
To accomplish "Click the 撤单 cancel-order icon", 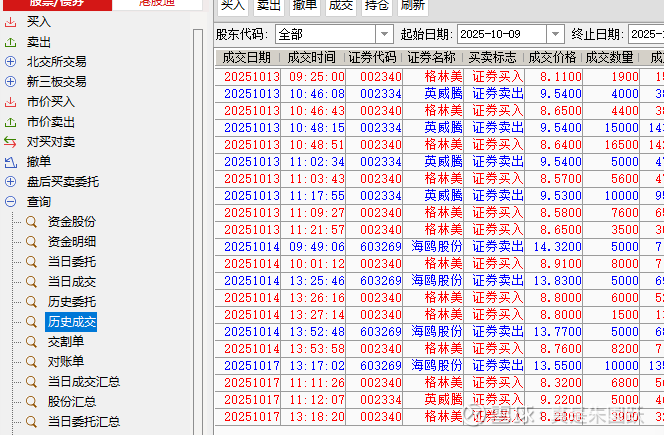I will (x=10, y=162).
